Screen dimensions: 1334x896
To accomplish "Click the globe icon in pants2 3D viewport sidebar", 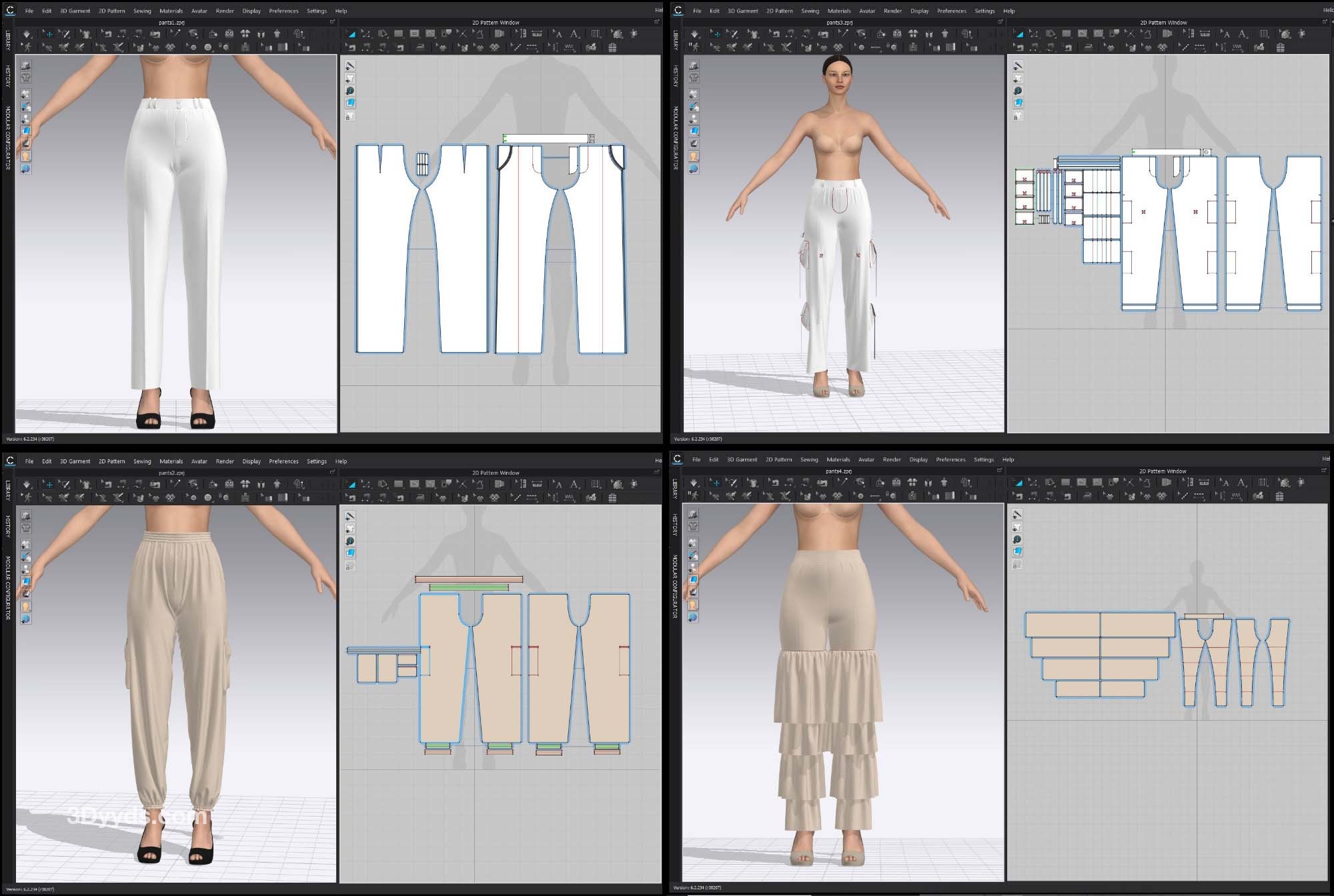I will [x=26, y=619].
